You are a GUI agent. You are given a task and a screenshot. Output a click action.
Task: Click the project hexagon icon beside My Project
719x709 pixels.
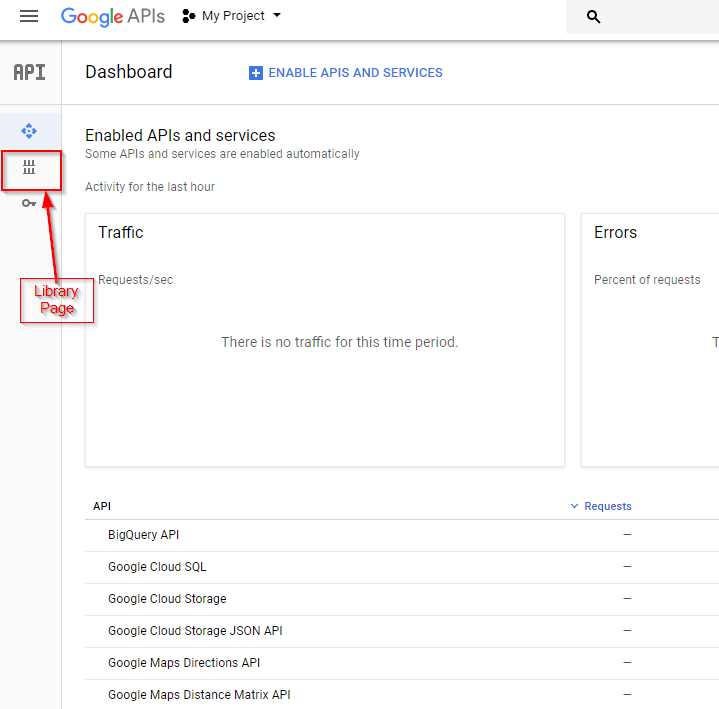point(188,16)
